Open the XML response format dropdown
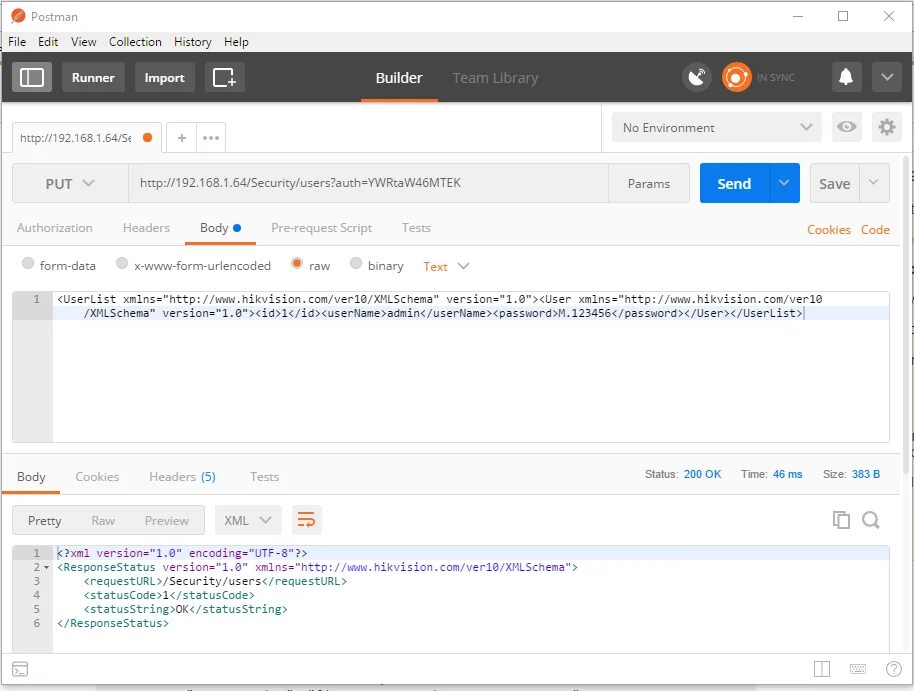Viewport: 914px width, 691px height. tap(248, 520)
